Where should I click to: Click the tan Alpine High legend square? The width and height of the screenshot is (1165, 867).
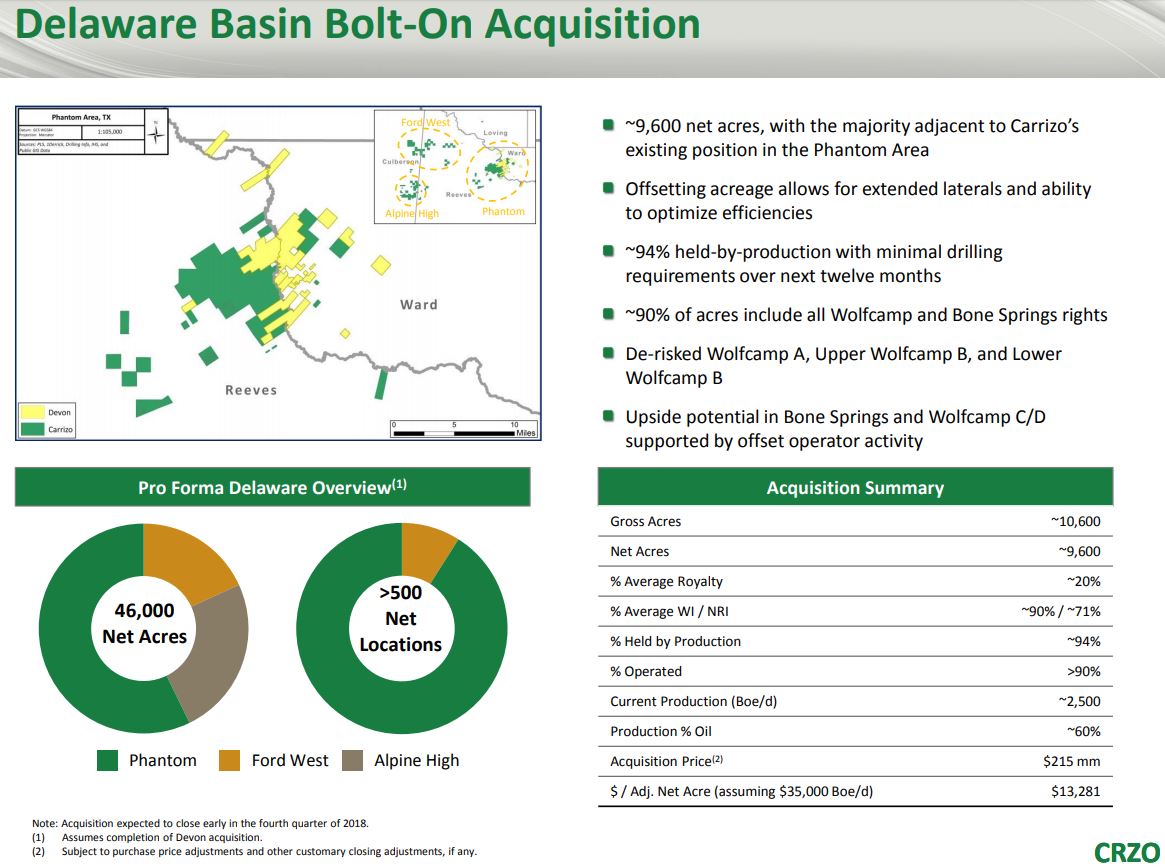click(x=353, y=760)
